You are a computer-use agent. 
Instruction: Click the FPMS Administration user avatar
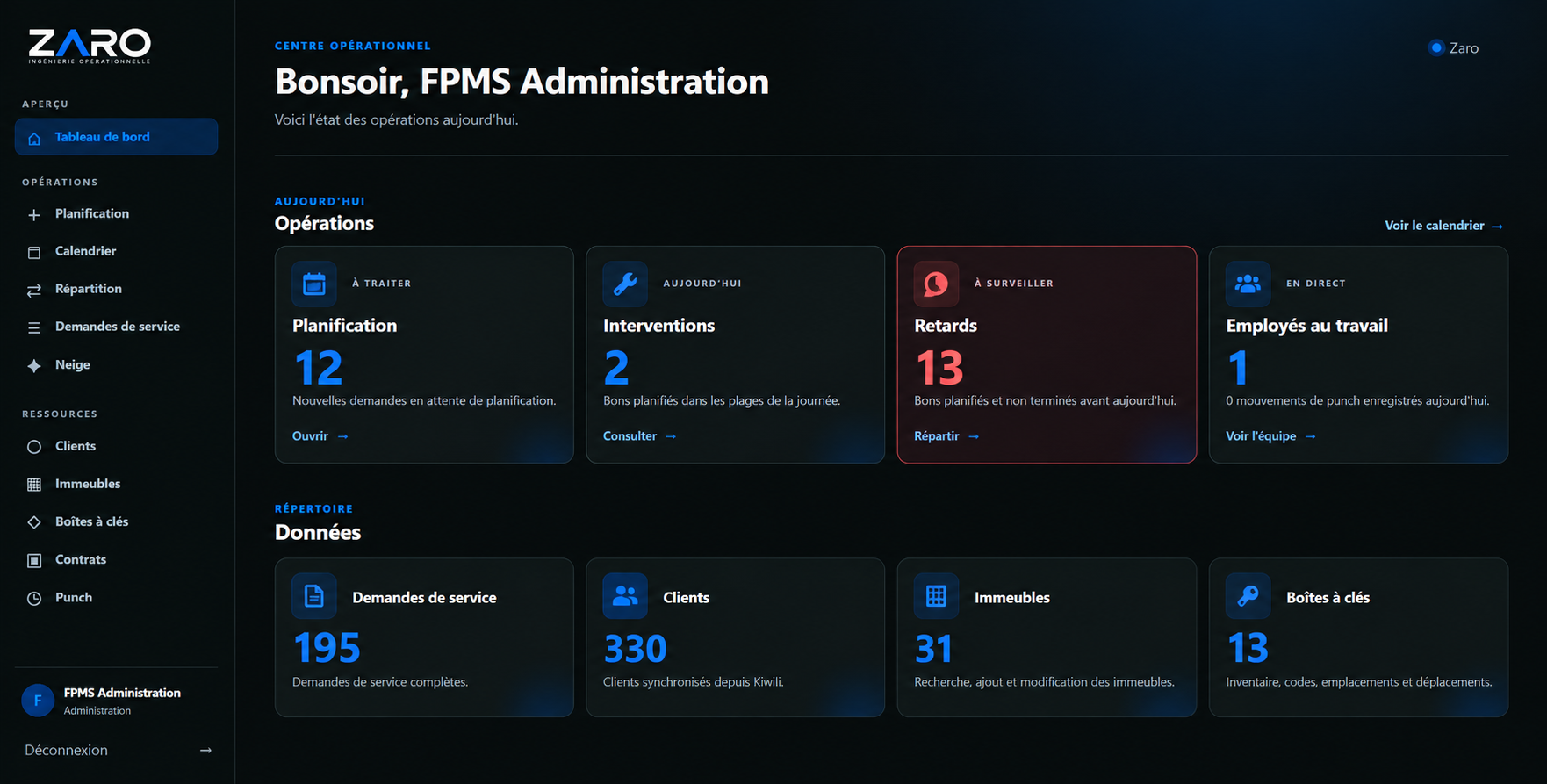coord(38,701)
